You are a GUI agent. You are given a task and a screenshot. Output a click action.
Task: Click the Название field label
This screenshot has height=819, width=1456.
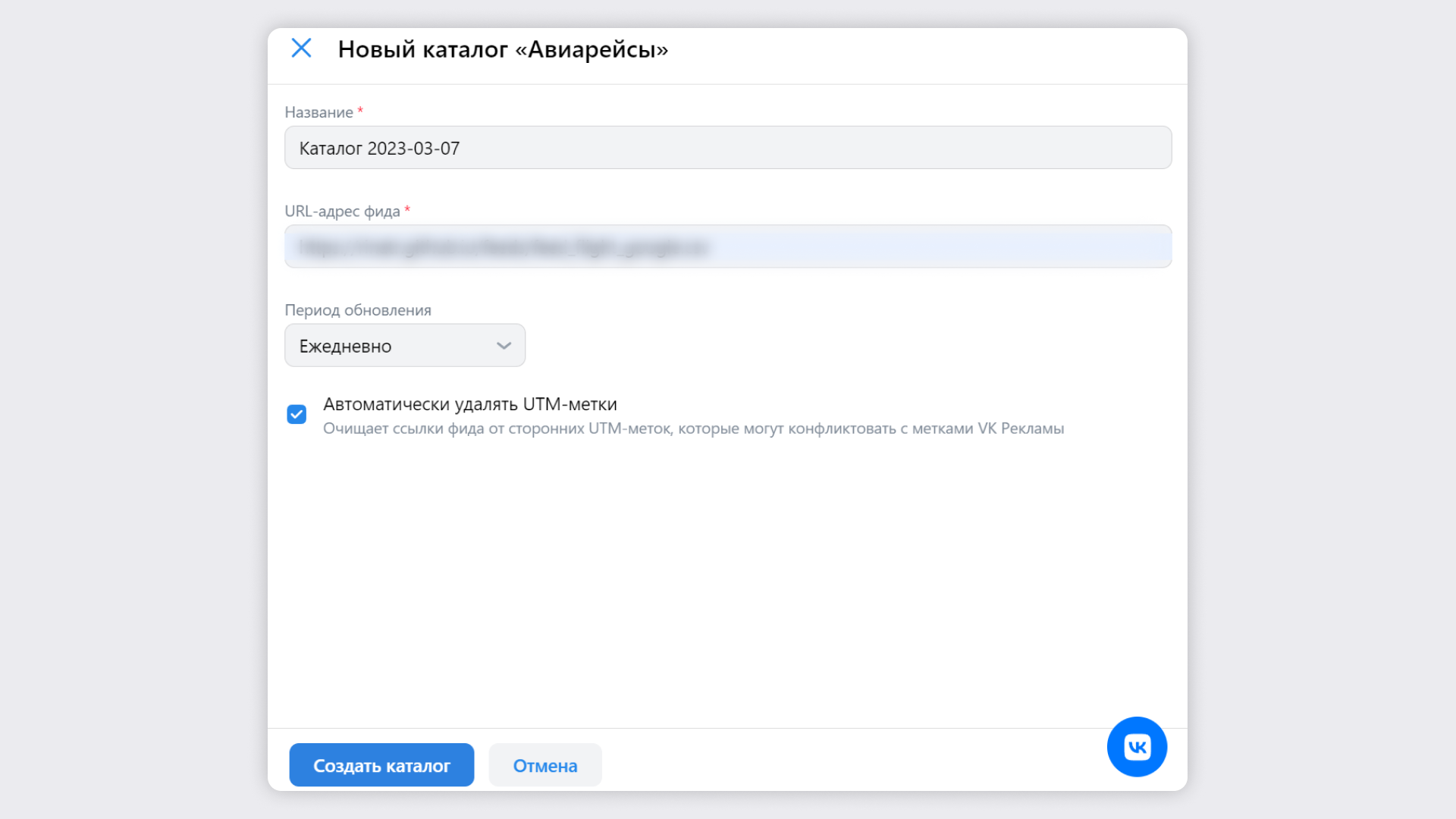(318, 112)
